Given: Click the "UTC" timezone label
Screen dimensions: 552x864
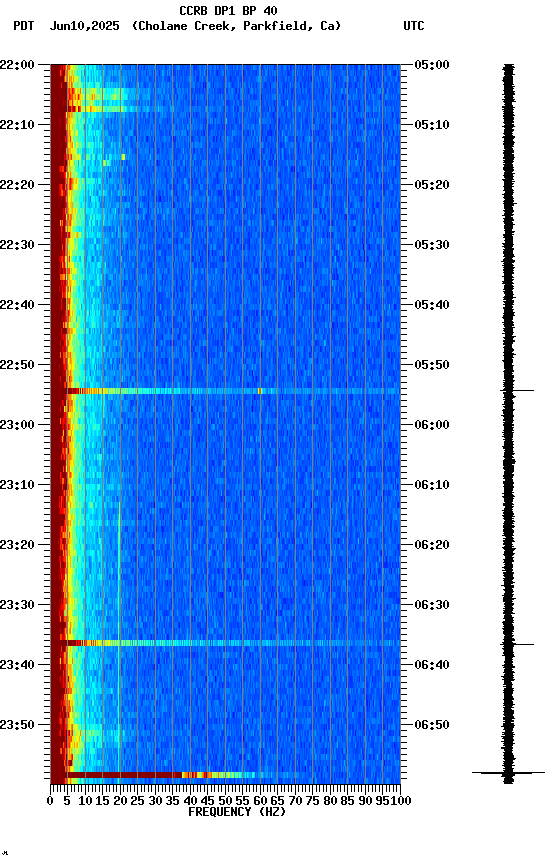Looking at the screenshot, I should pos(414,26).
